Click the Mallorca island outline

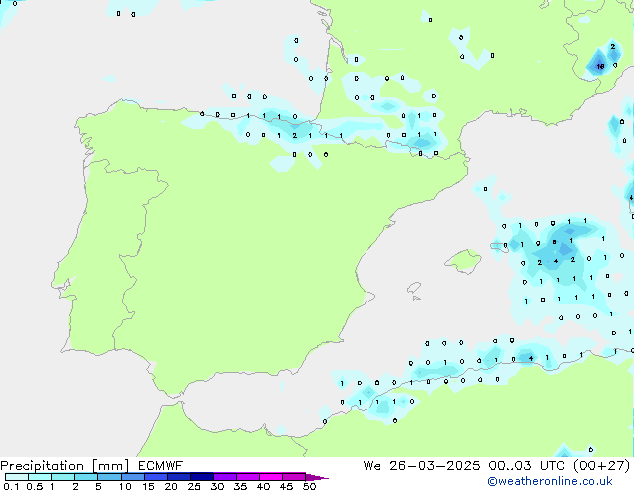coord(463,261)
